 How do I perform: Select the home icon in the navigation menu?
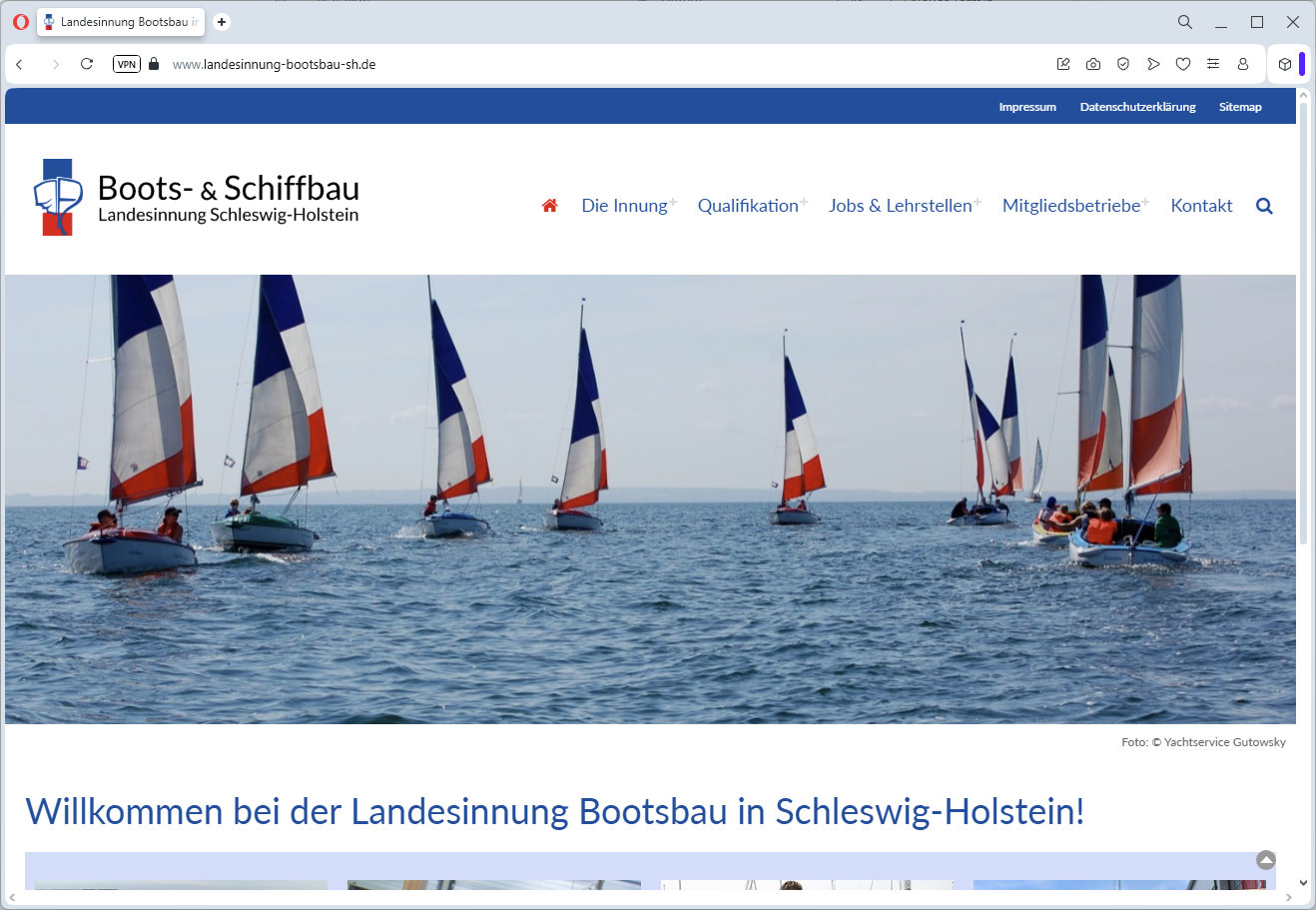[549, 205]
